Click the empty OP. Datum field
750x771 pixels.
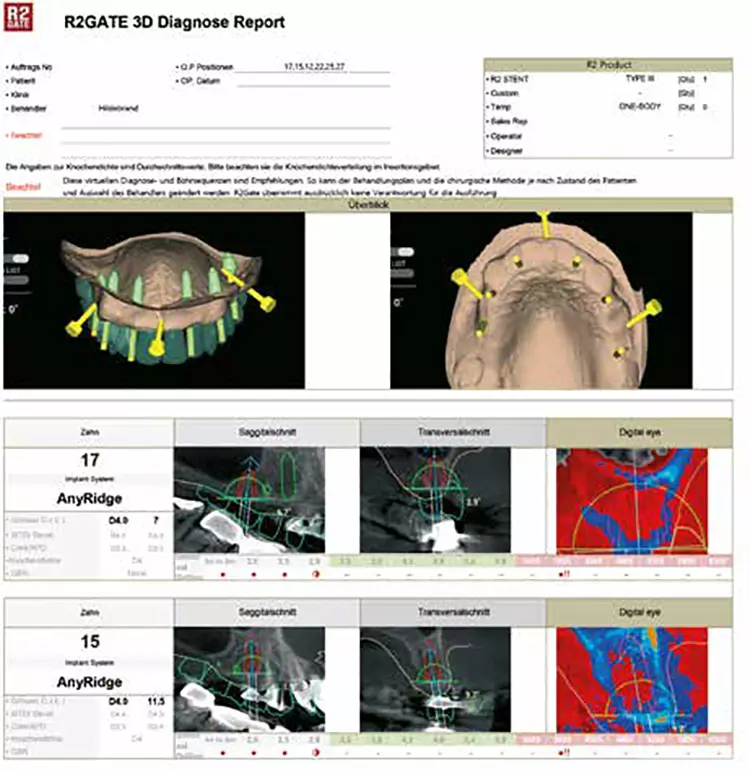313,81
